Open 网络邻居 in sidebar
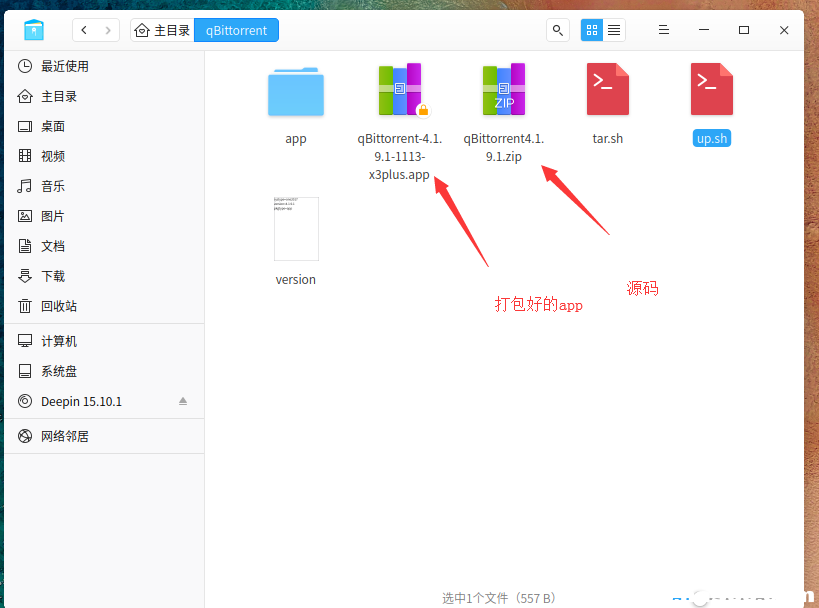This screenshot has width=819, height=608. click(104, 436)
